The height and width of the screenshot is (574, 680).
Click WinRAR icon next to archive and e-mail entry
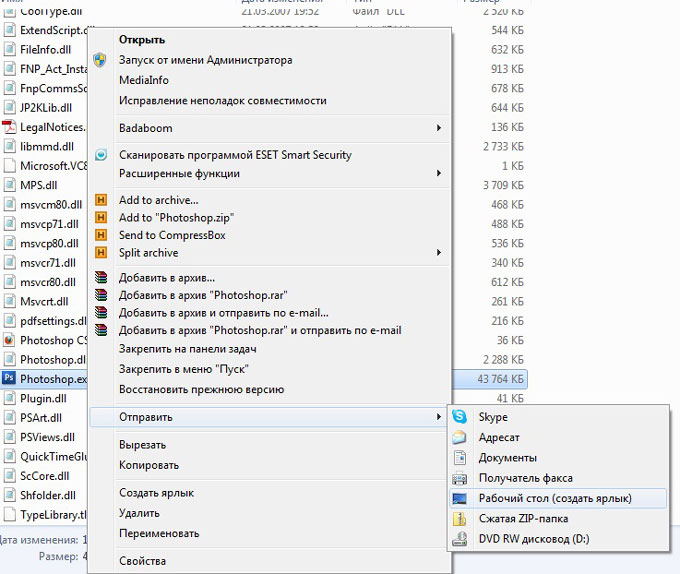pyautogui.click(x=101, y=313)
